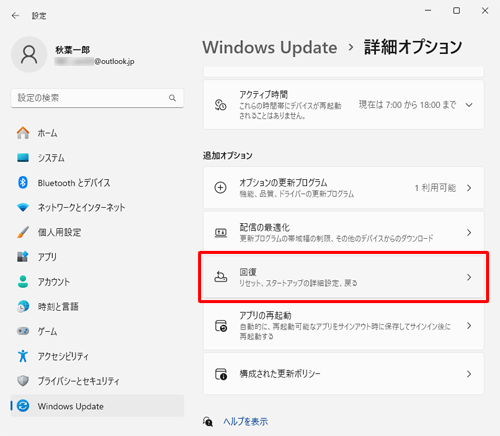Click Windows Update breadcrumb link
The height and width of the screenshot is (436, 500).
pos(270,47)
